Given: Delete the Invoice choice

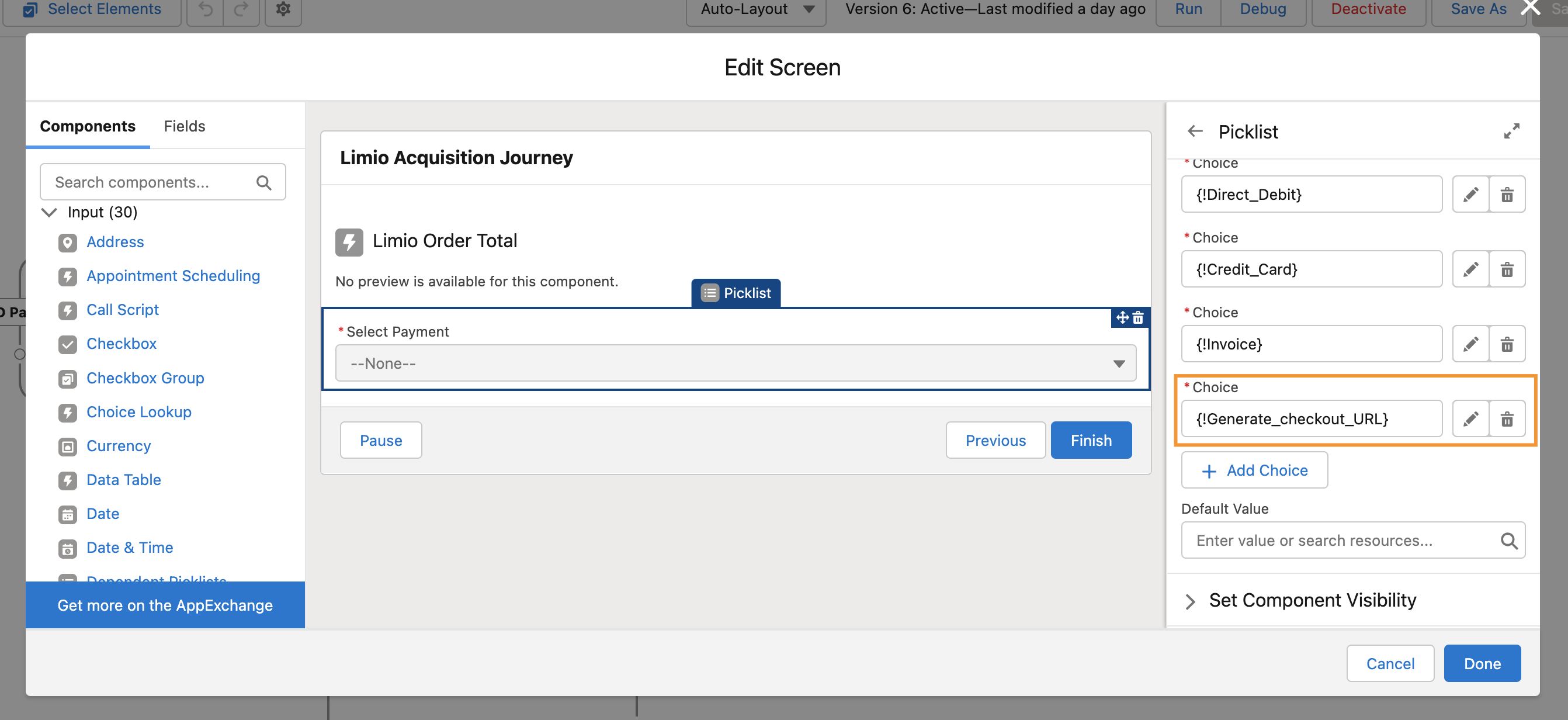Looking at the screenshot, I should [1507, 344].
